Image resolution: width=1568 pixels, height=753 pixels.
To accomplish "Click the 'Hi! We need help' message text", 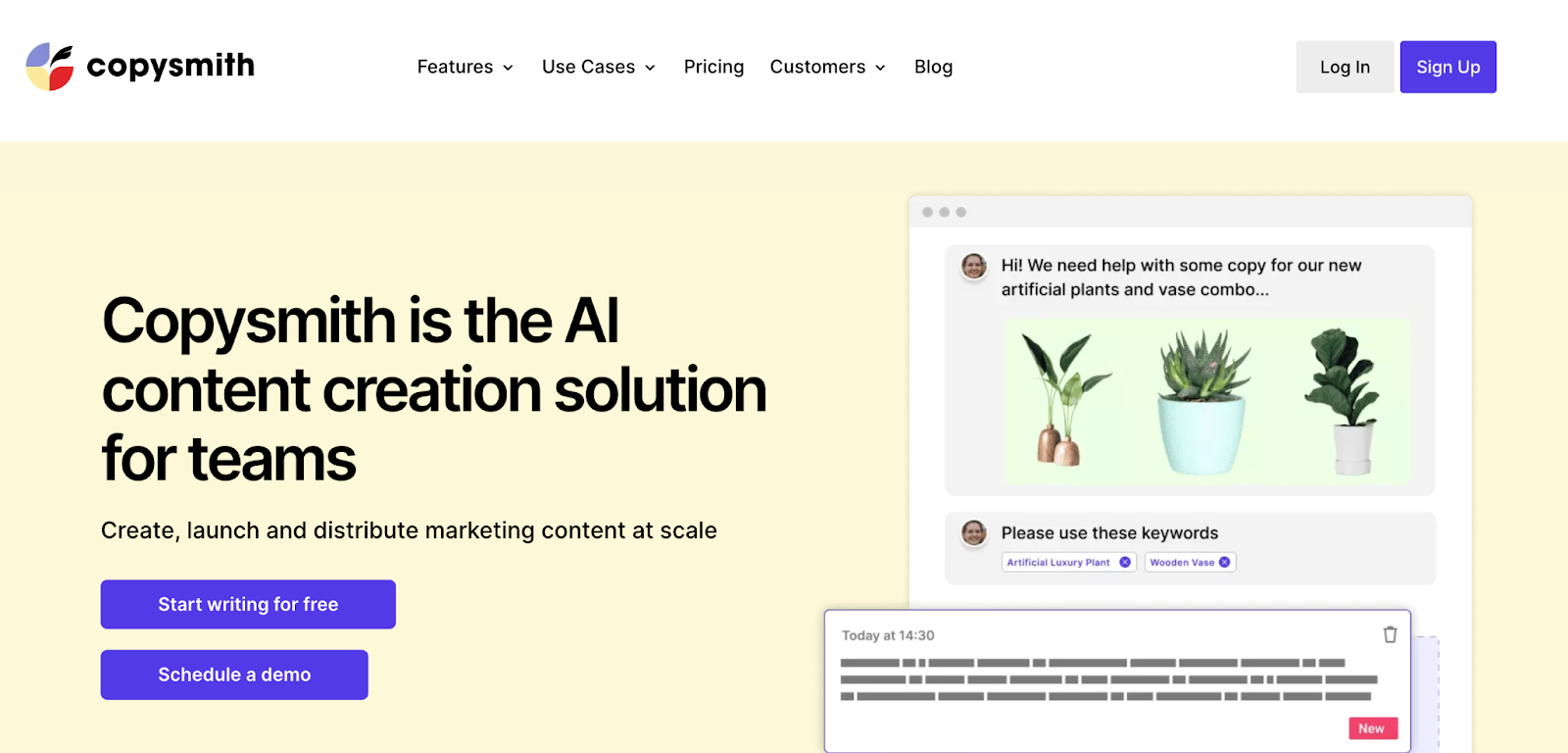I will coord(1181,277).
